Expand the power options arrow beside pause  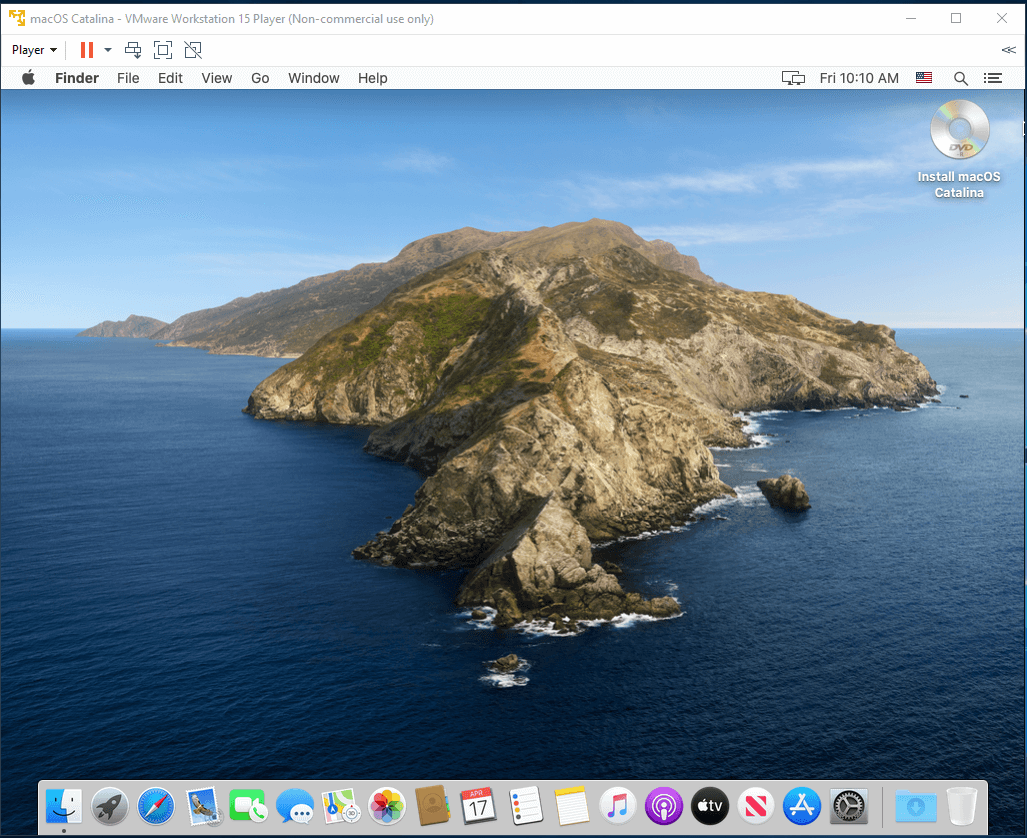pyautogui.click(x=108, y=50)
